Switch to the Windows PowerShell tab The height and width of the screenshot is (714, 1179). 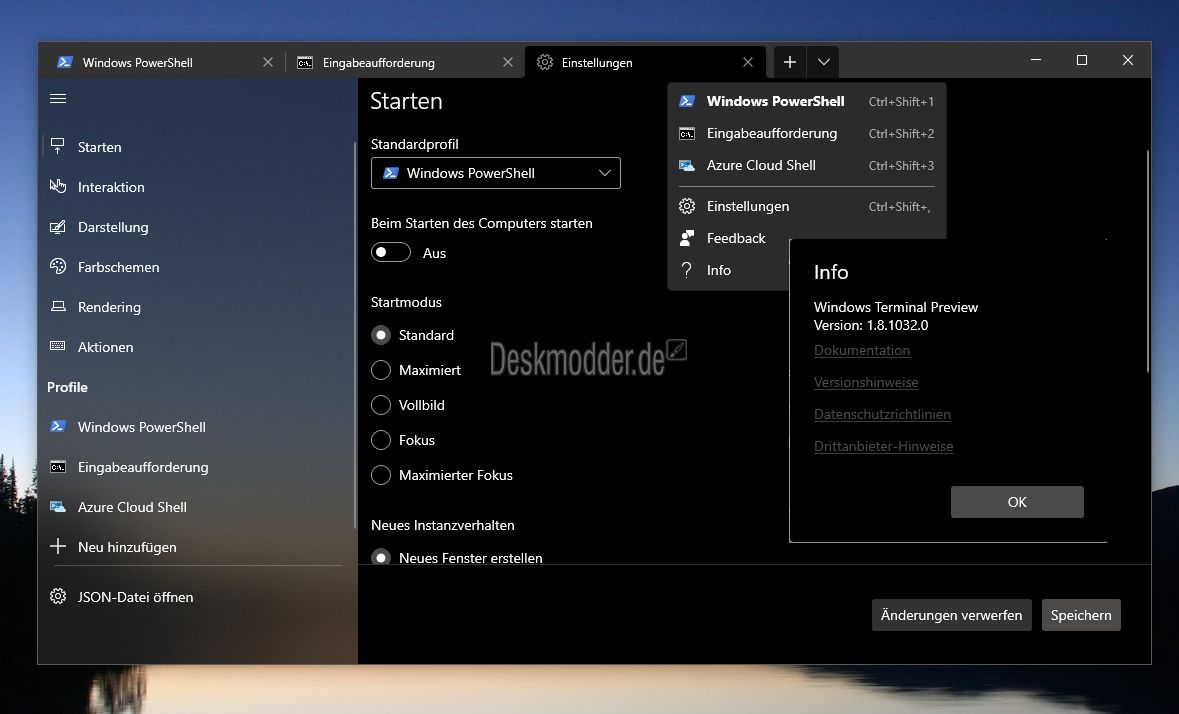pyautogui.click(x=165, y=62)
